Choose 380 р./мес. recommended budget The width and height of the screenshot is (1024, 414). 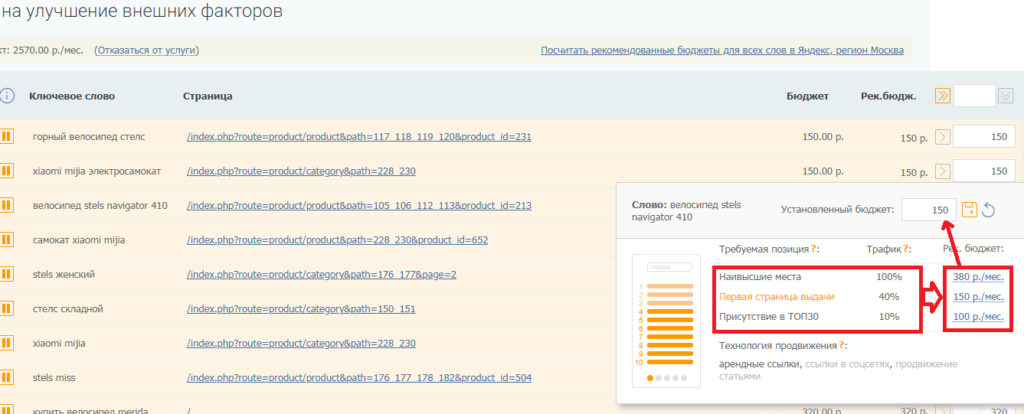(978, 277)
